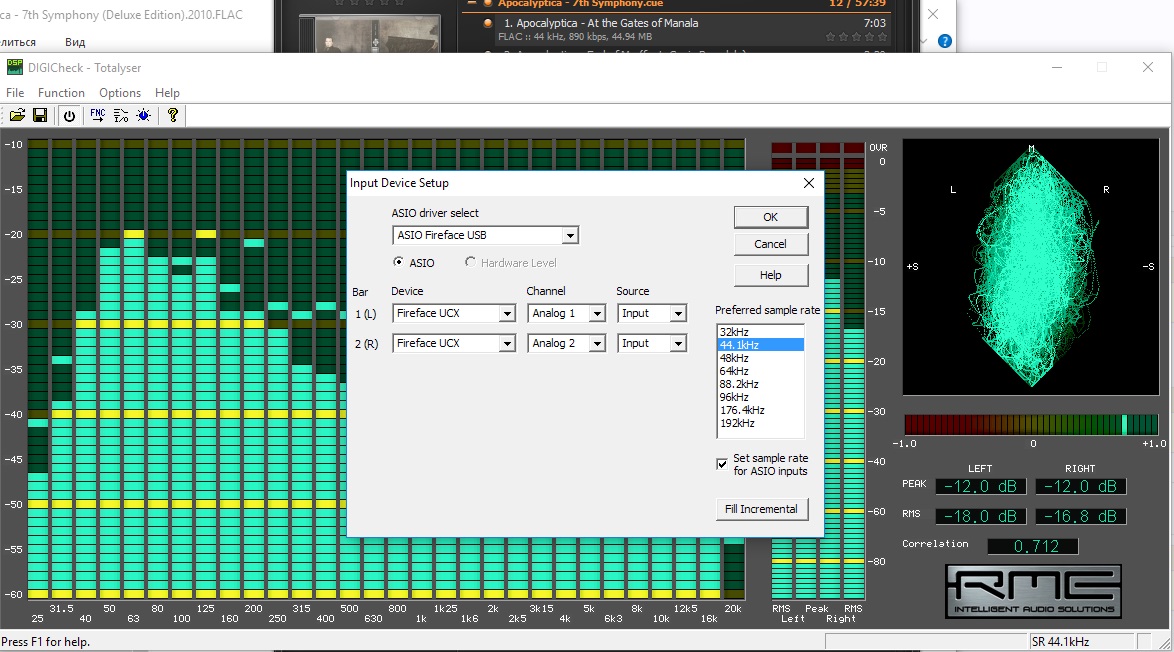Expand the ASIO driver select dropdown
The image size is (1174, 652).
coord(571,236)
